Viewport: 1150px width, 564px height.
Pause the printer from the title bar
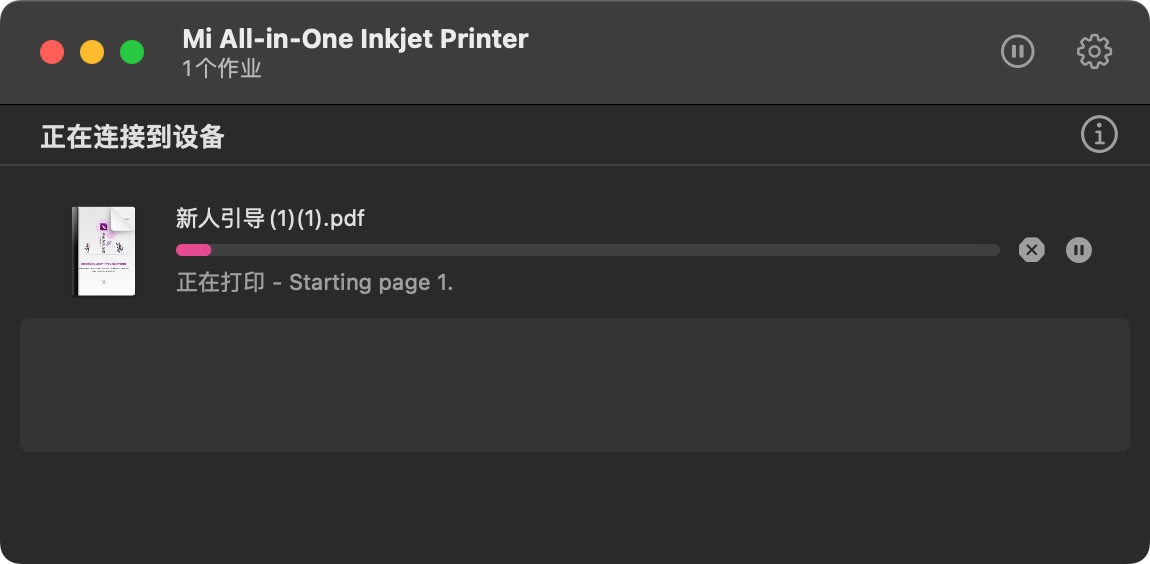tap(1017, 51)
